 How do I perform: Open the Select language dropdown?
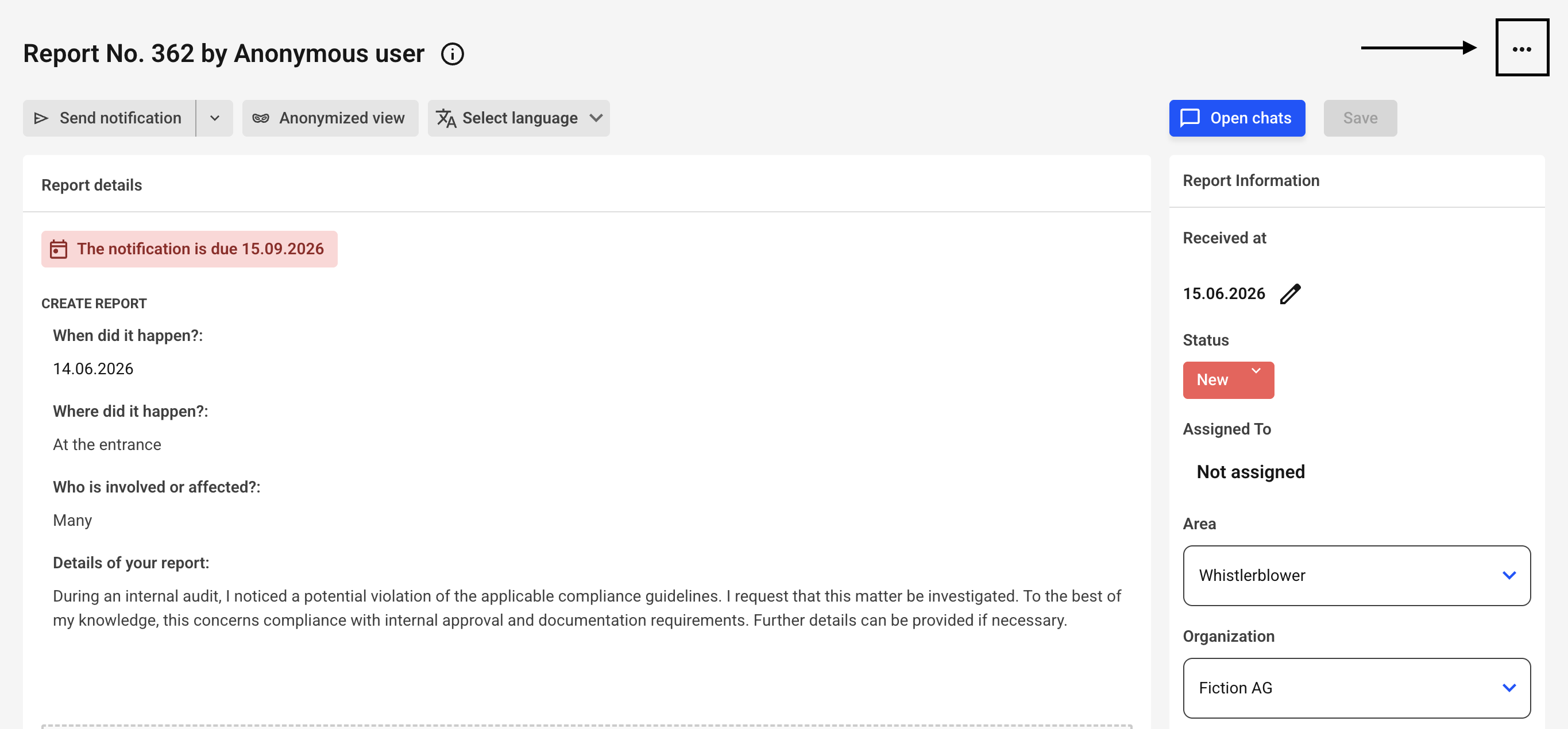519,118
